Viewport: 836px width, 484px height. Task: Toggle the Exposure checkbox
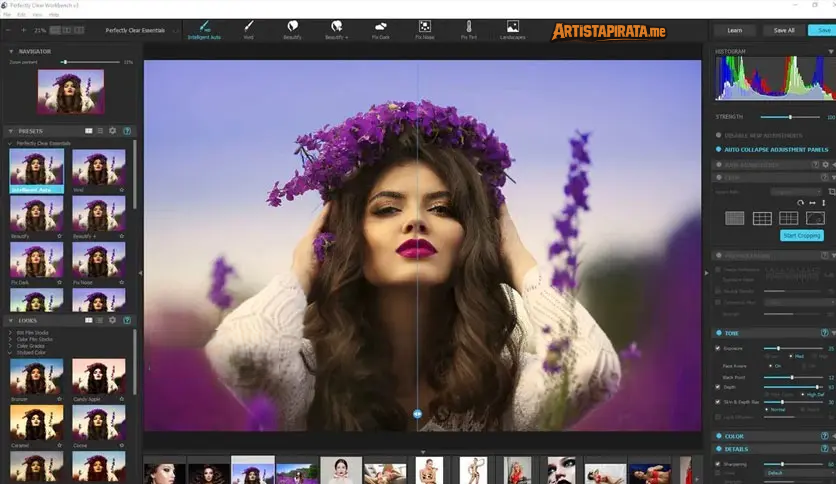pyautogui.click(x=718, y=348)
